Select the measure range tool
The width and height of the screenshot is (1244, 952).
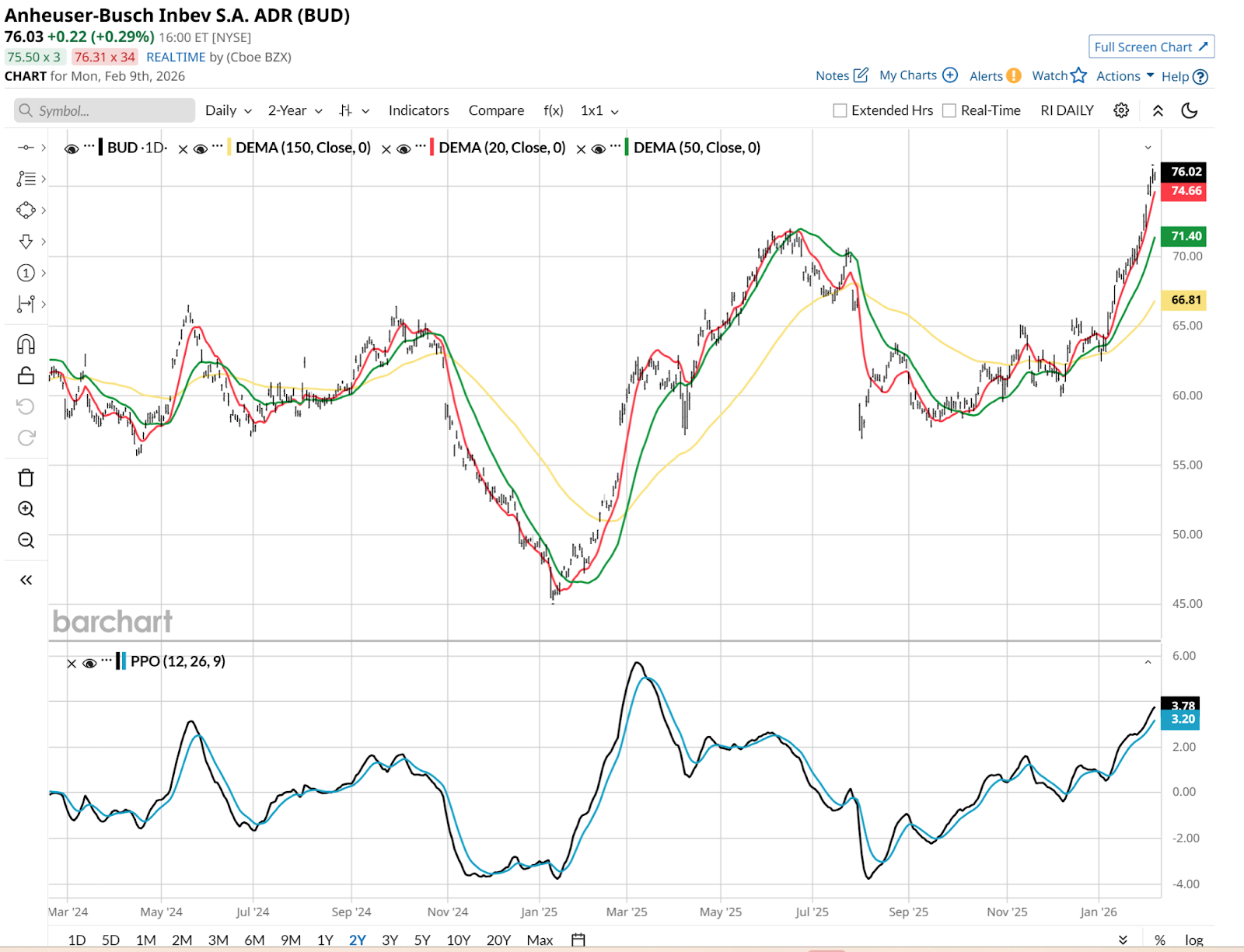point(26,304)
